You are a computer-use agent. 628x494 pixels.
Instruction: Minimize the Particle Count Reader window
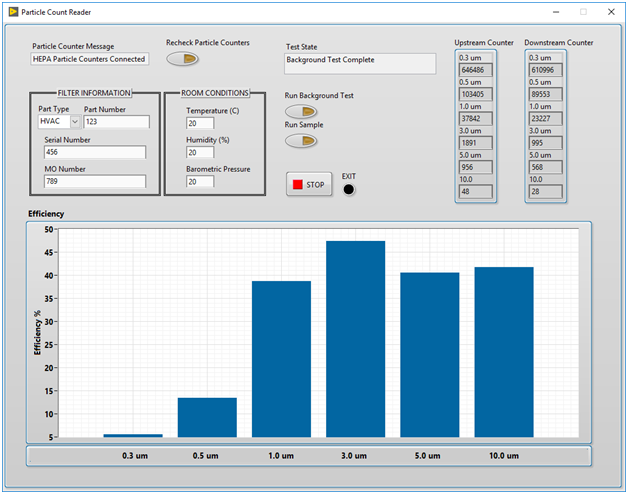[x=556, y=12]
